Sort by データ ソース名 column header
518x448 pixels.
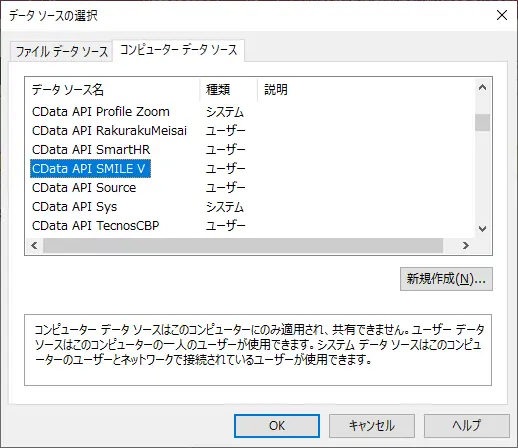113,90
